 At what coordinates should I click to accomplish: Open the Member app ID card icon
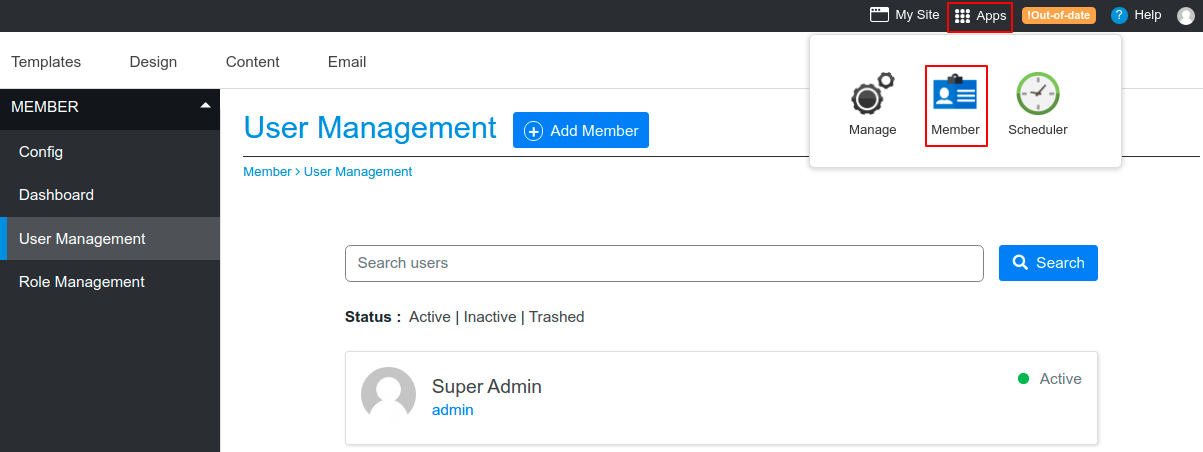coord(955,94)
